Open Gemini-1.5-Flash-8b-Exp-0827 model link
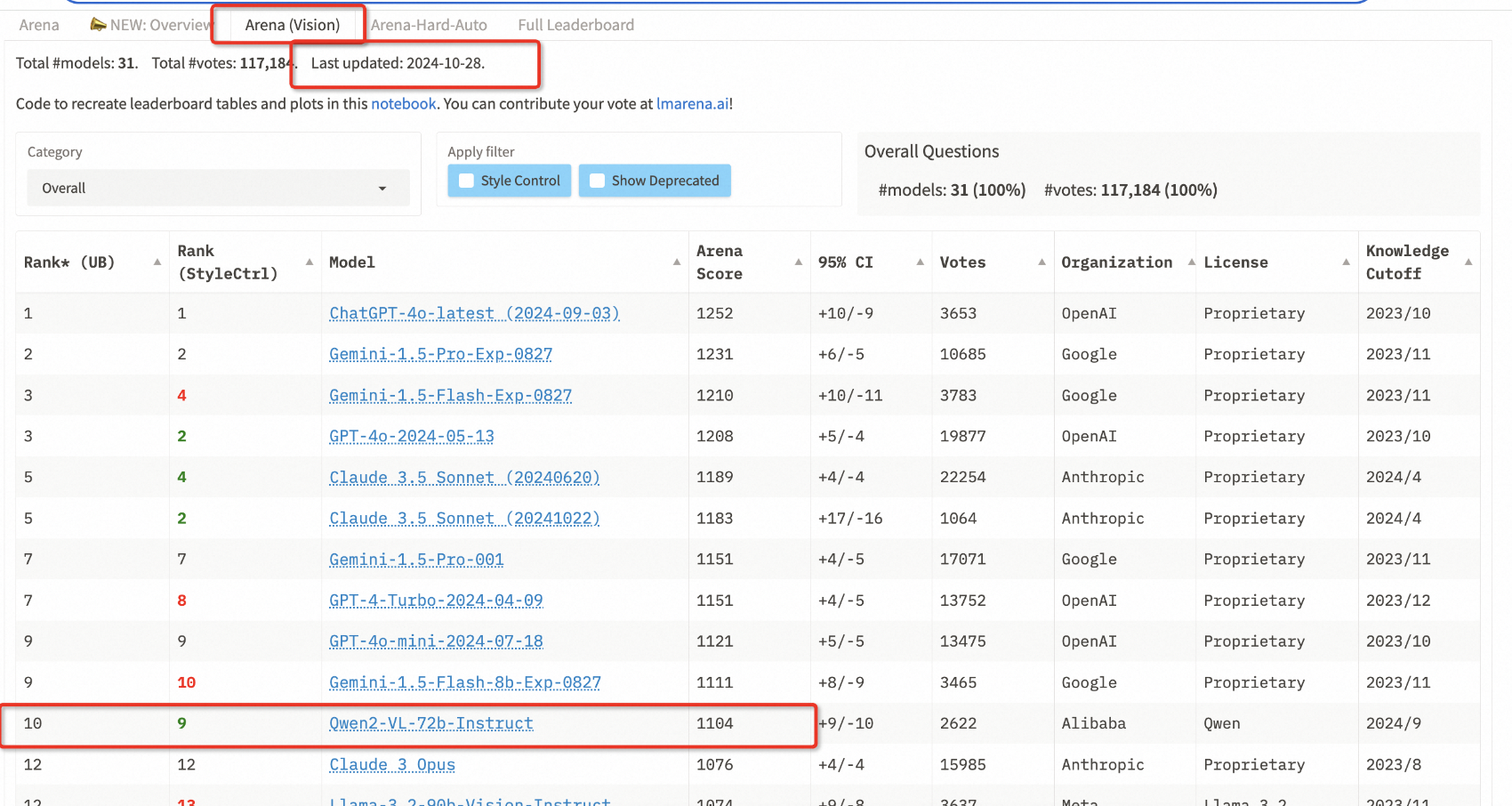1512x806 pixels. (465, 682)
